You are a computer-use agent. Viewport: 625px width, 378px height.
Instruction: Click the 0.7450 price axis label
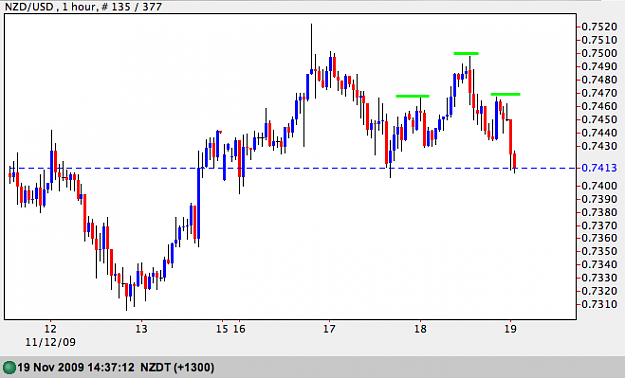point(599,119)
